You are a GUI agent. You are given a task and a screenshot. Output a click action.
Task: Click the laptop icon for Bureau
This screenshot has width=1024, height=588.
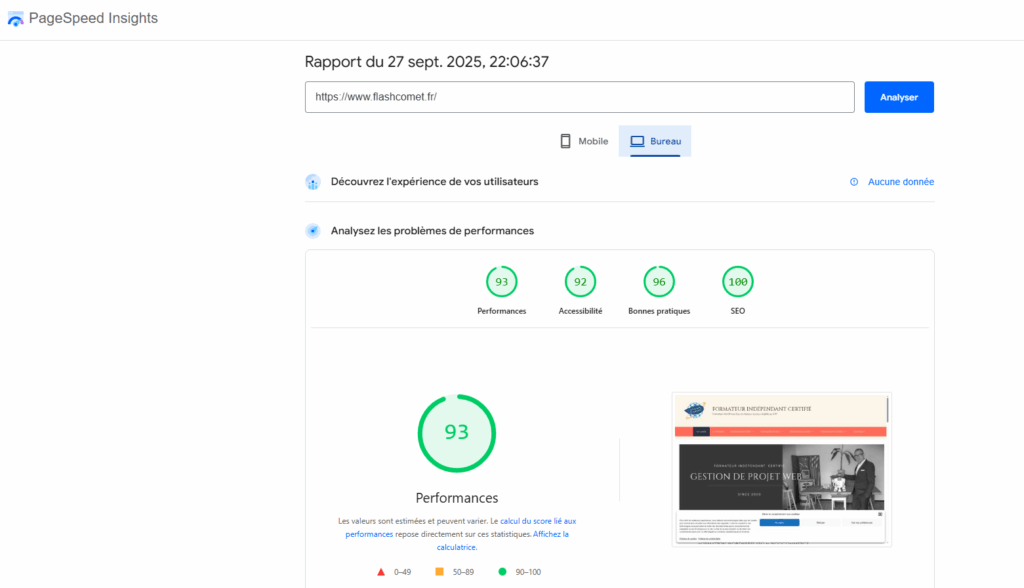click(x=637, y=141)
